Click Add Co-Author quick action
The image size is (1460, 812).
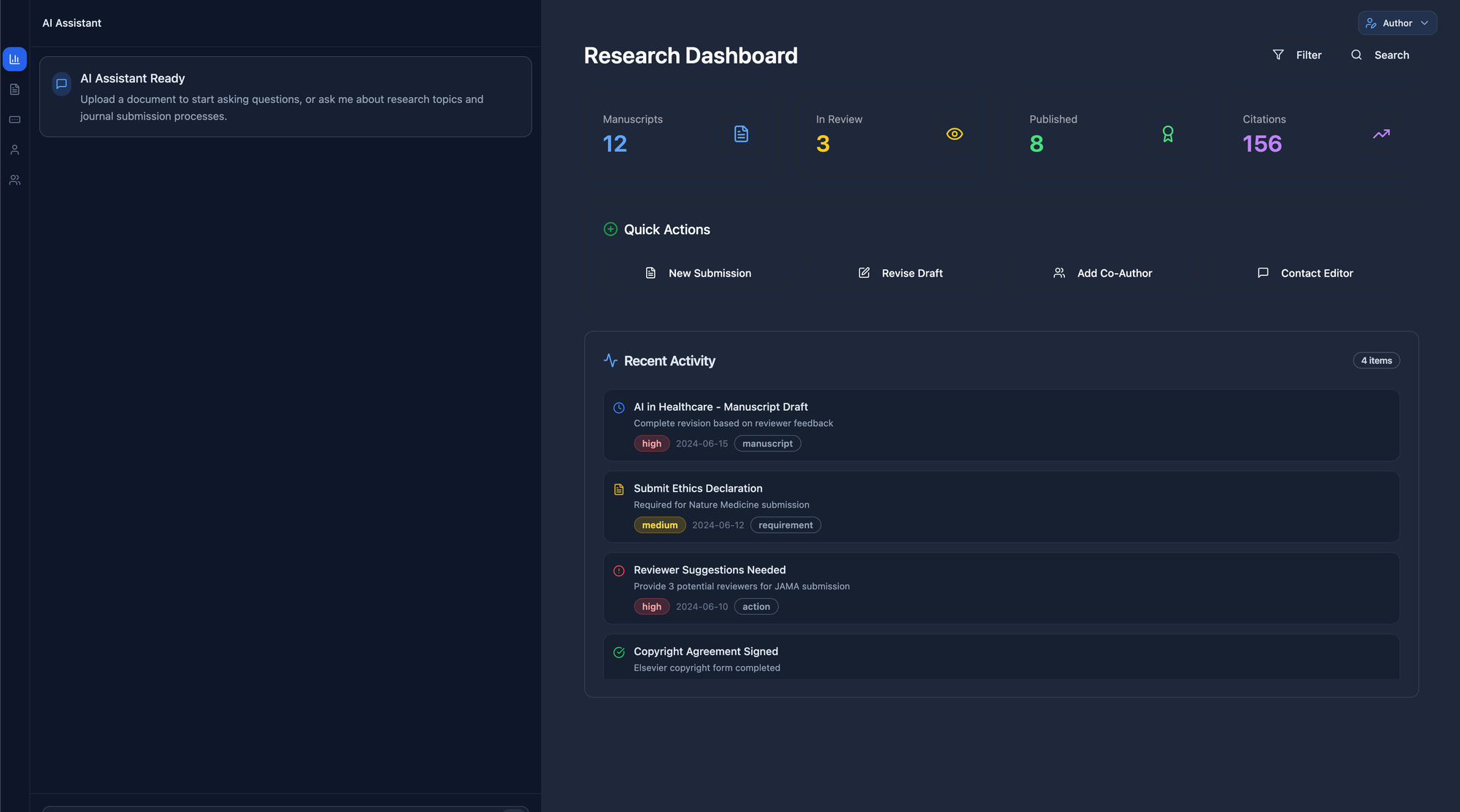1102,273
